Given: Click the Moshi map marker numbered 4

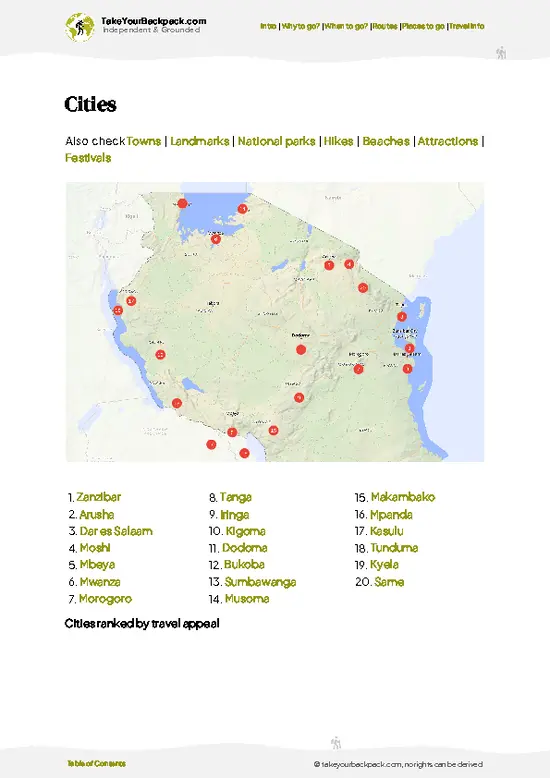Looking at the screenshot, I should [x=349, y=264].
